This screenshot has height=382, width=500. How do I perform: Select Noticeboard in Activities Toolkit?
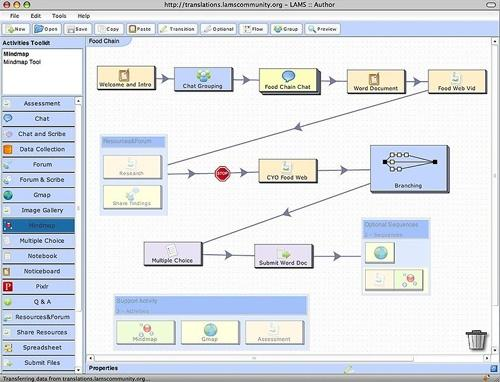38,271
